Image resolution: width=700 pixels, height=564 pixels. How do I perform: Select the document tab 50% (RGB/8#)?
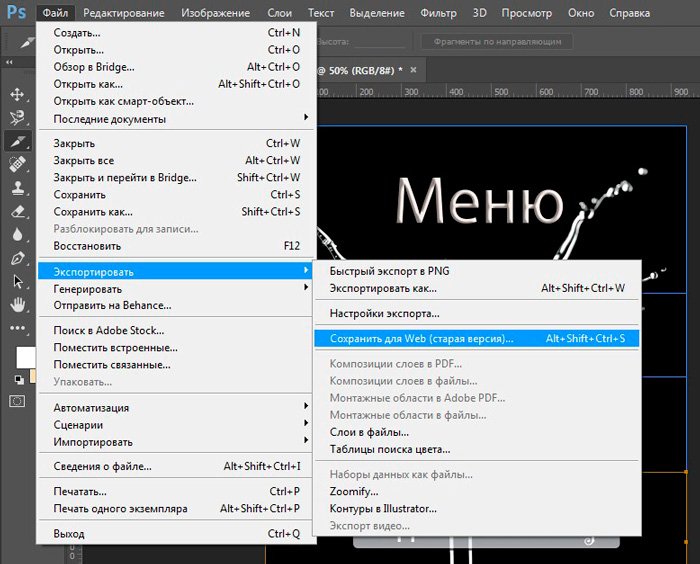367,70
